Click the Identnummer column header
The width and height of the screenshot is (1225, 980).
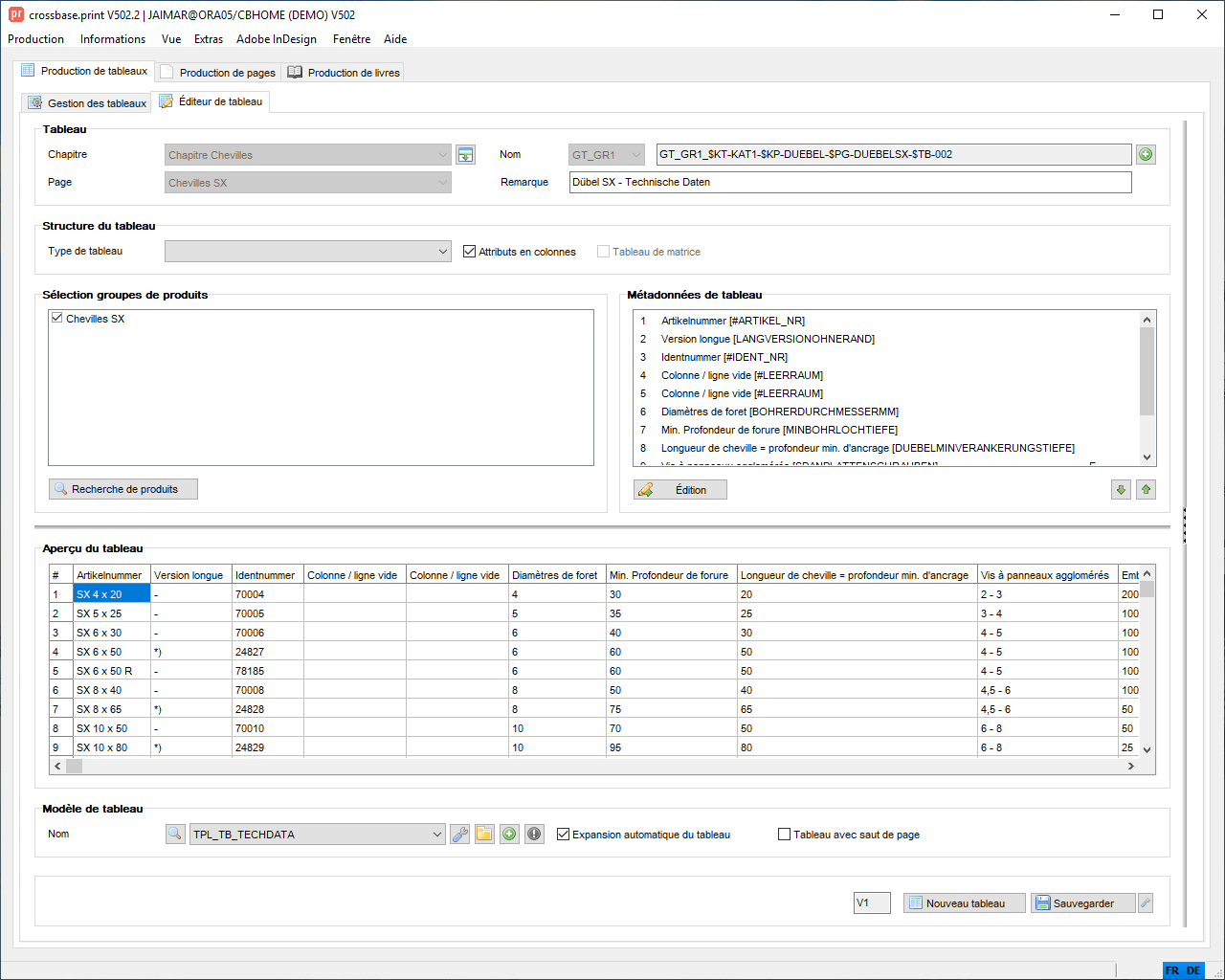pos(267,575)
